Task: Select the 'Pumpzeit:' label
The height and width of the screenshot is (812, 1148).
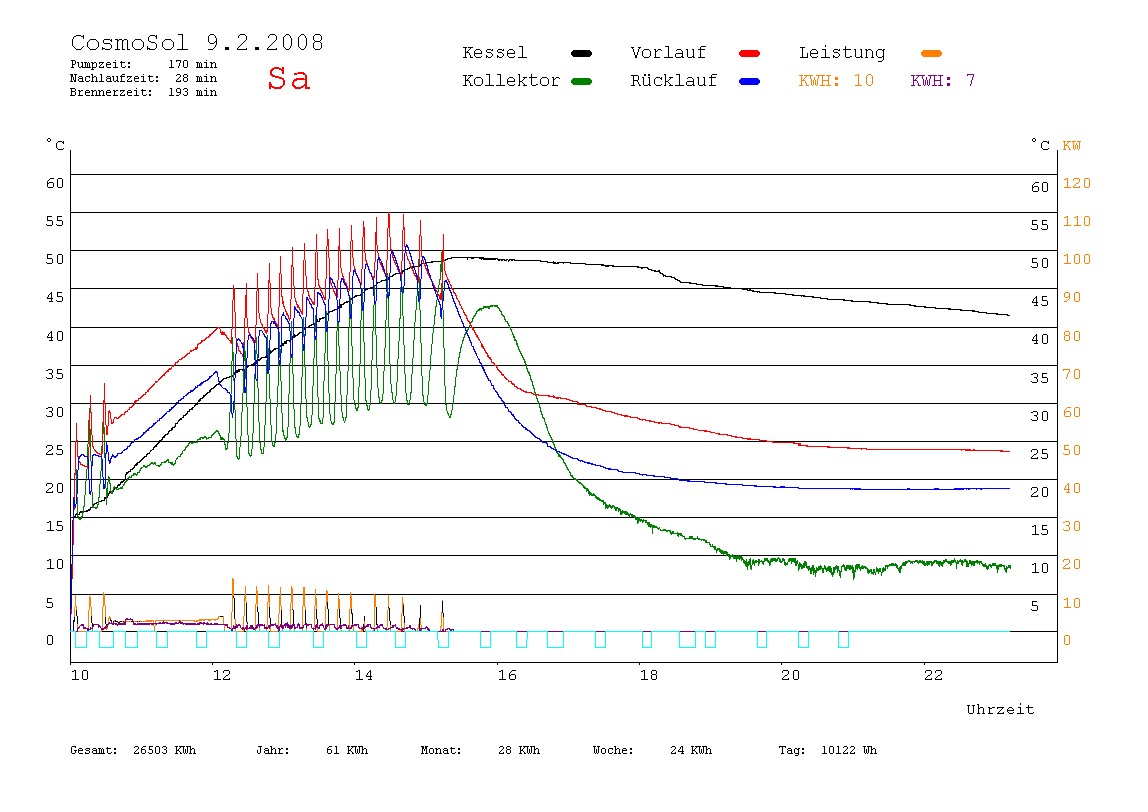Action: click(x=101, y=64)
